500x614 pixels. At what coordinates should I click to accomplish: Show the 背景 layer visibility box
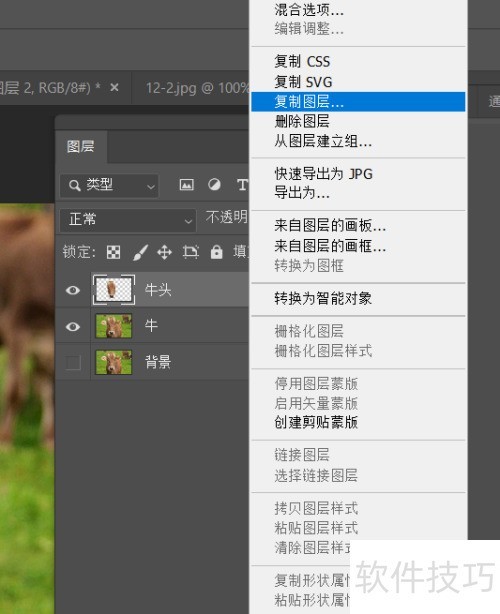tap(73, 363)
